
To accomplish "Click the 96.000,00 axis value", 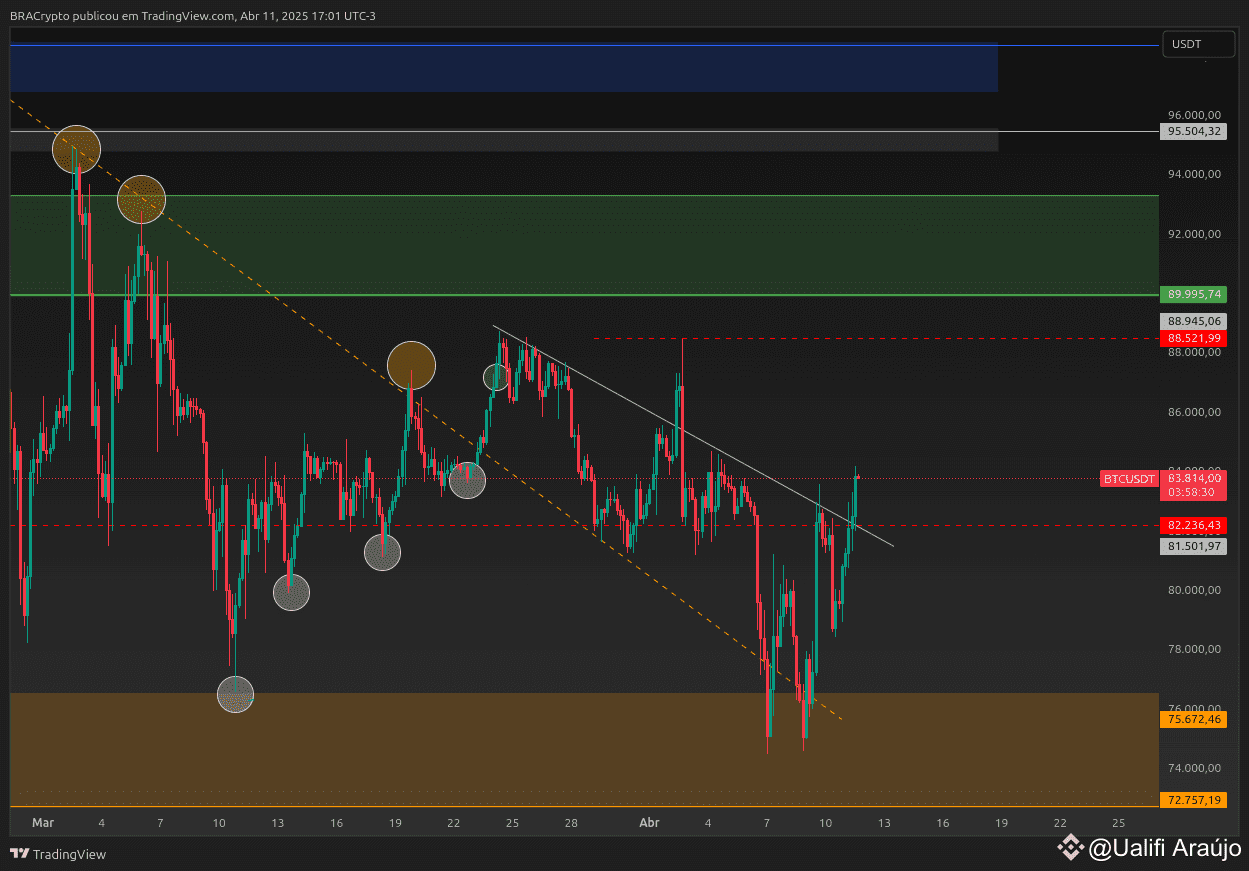I will tap(1194, 115).
